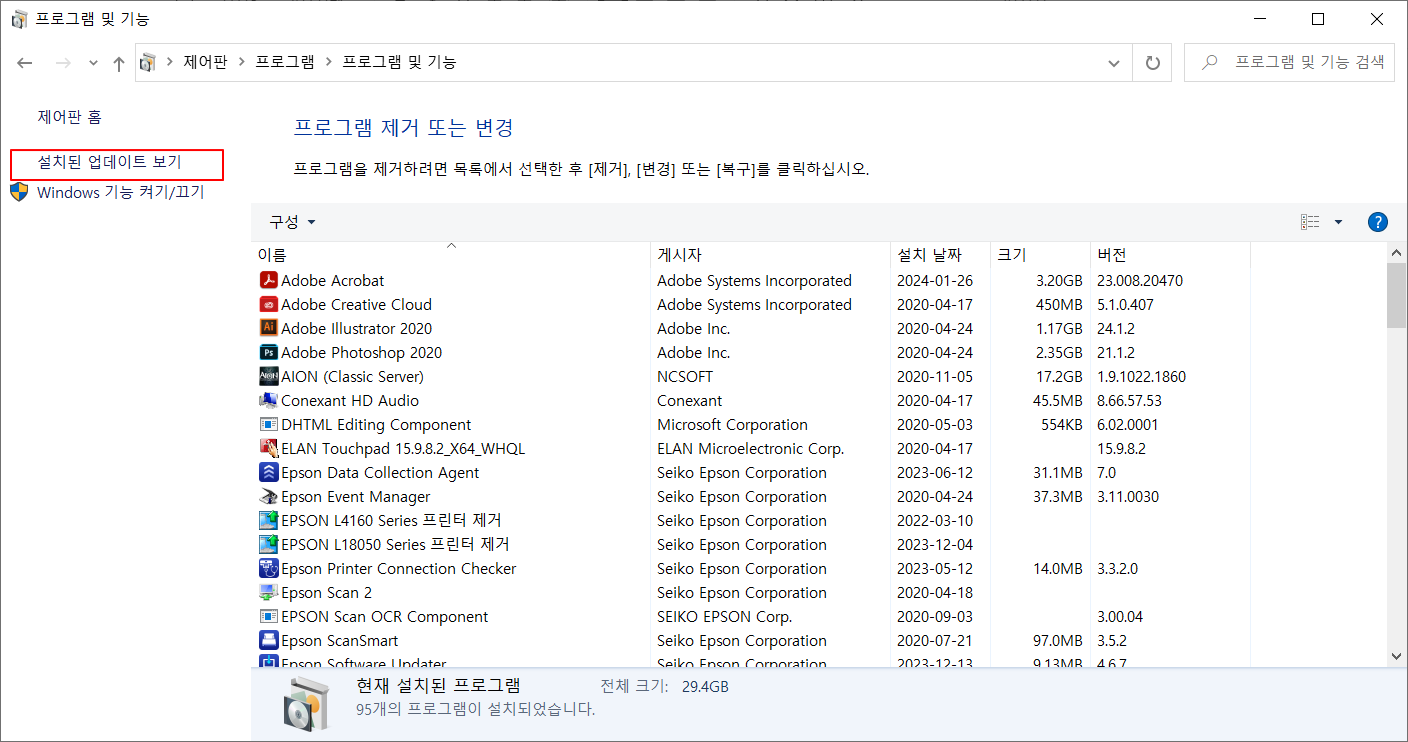This screenshot has height=742, width=1408.
Task: Click the Adobe Acrobat program icon
Action: click(268, 281)
